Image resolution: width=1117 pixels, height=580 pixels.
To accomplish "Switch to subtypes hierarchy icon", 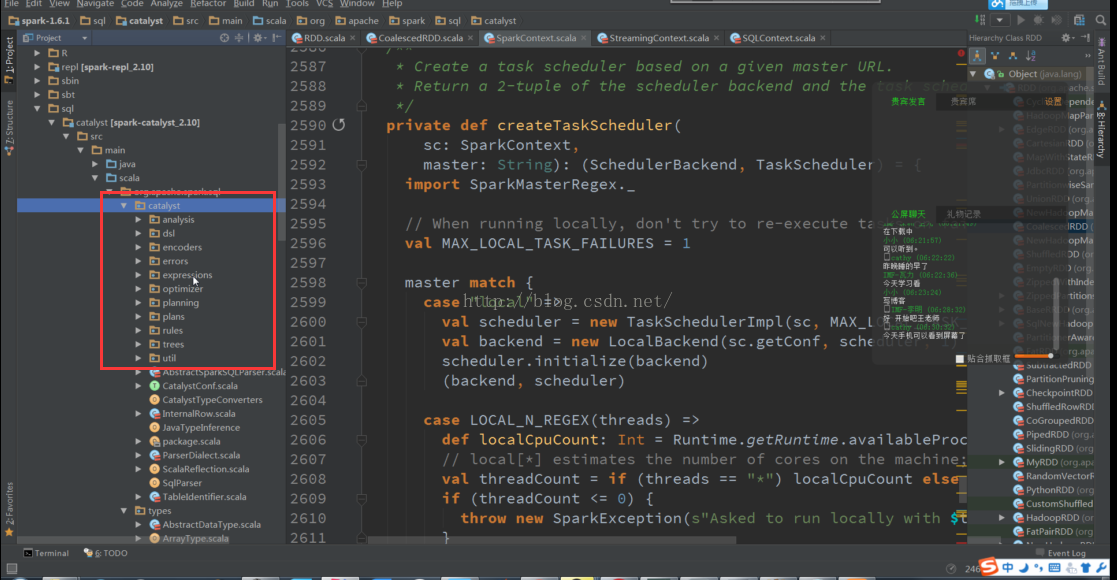I will 1012,56.
